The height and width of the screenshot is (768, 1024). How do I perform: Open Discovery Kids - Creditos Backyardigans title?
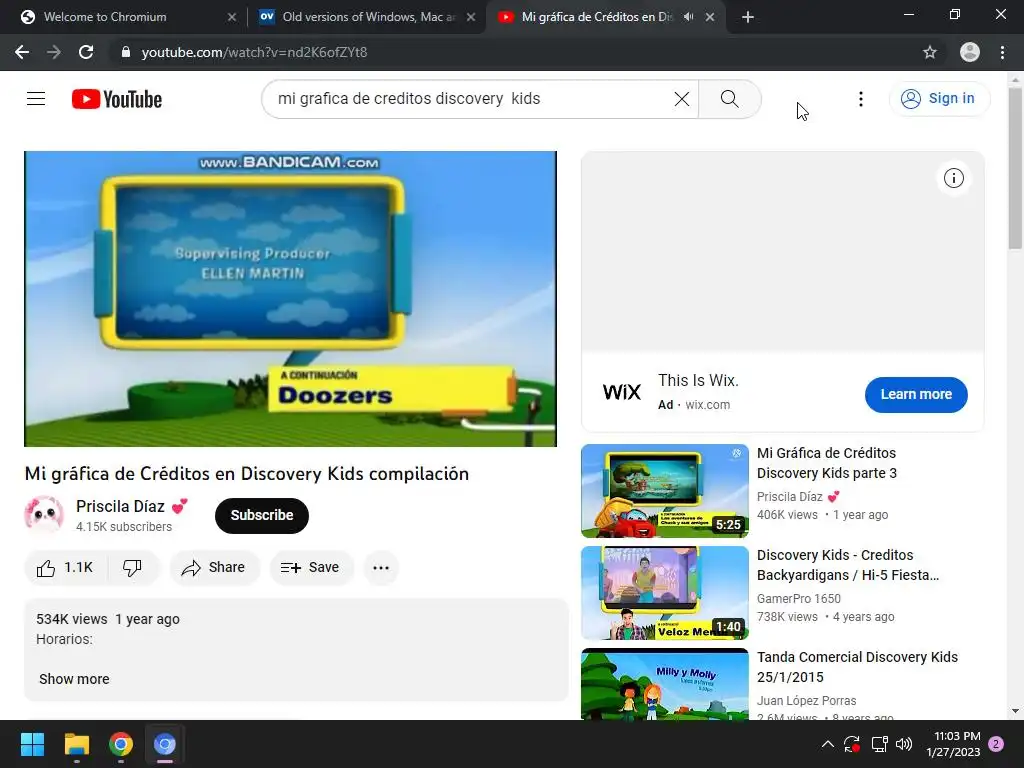(848, 565)
